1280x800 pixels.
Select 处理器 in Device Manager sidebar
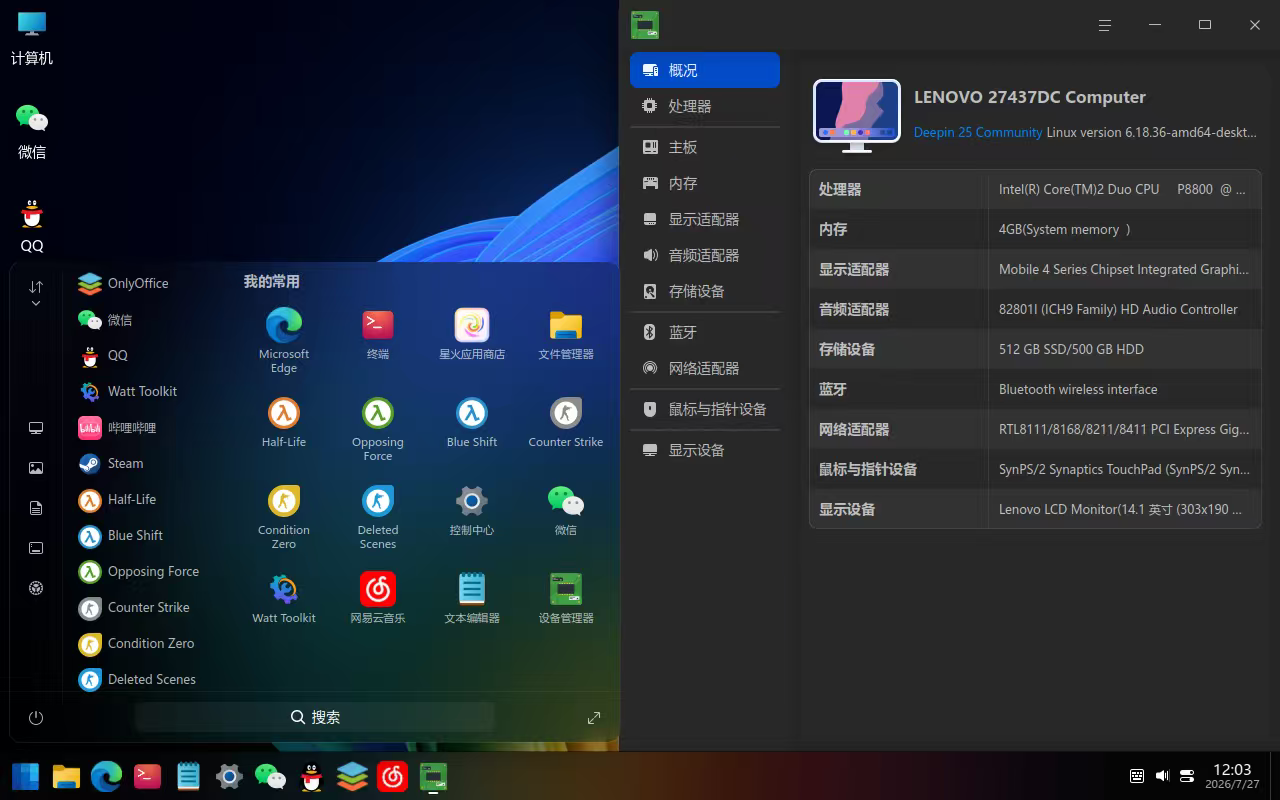(705, 106)
